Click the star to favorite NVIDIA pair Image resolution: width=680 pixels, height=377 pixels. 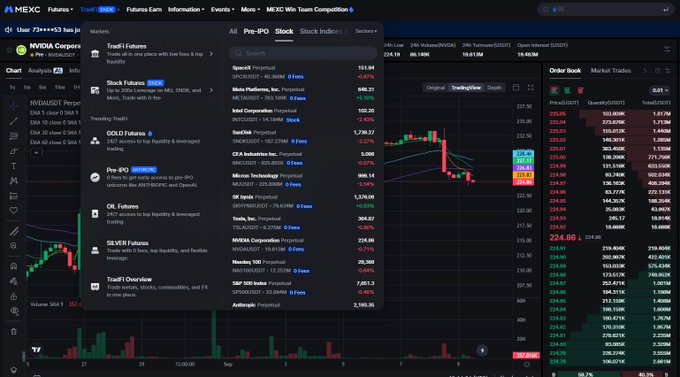9,50
